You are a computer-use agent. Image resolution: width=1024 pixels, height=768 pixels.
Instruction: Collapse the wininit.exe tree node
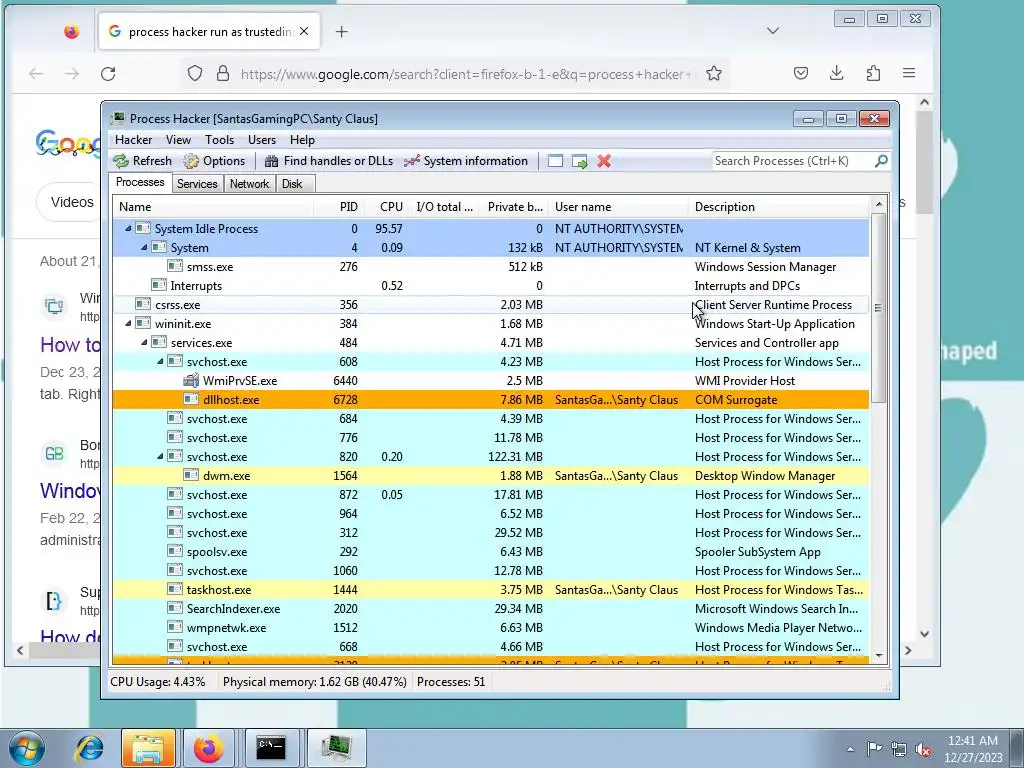pos(128,323)
